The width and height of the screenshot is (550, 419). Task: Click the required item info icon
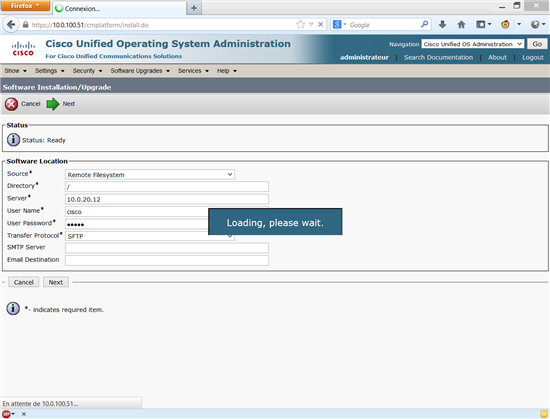click(x=13, y=309)
